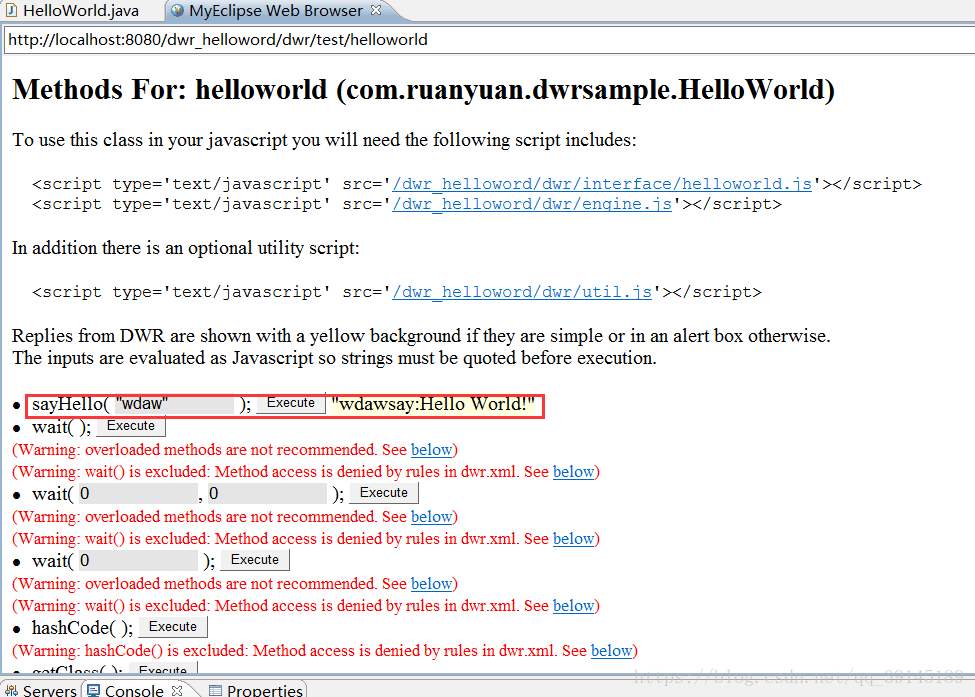This screenshot has width=975, height=697.
Task: Open the Properties view tab
Action: coord(256,690)
